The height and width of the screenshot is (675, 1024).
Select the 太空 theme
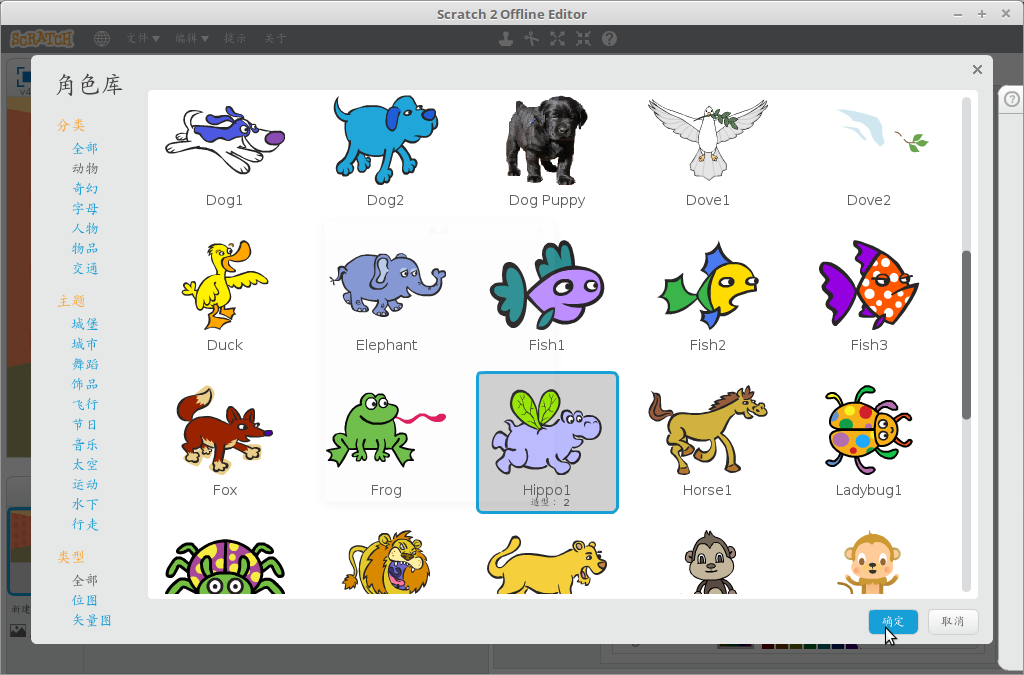tap(85, 465)
